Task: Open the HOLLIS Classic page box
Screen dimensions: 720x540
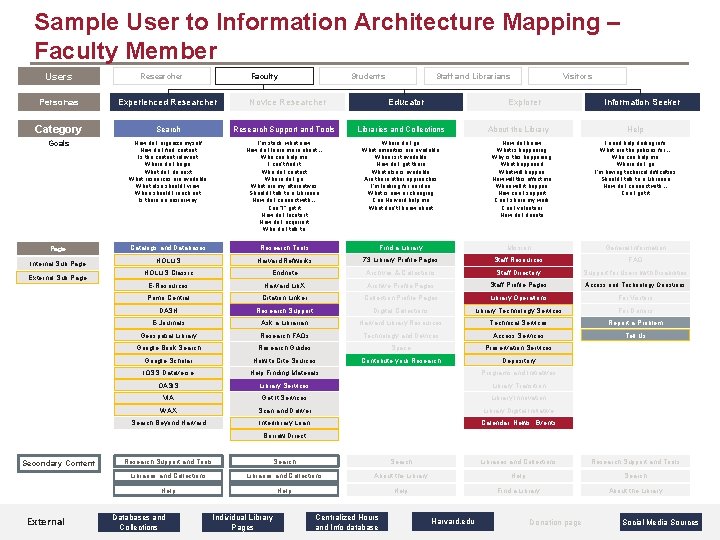Action: [168, 273]
